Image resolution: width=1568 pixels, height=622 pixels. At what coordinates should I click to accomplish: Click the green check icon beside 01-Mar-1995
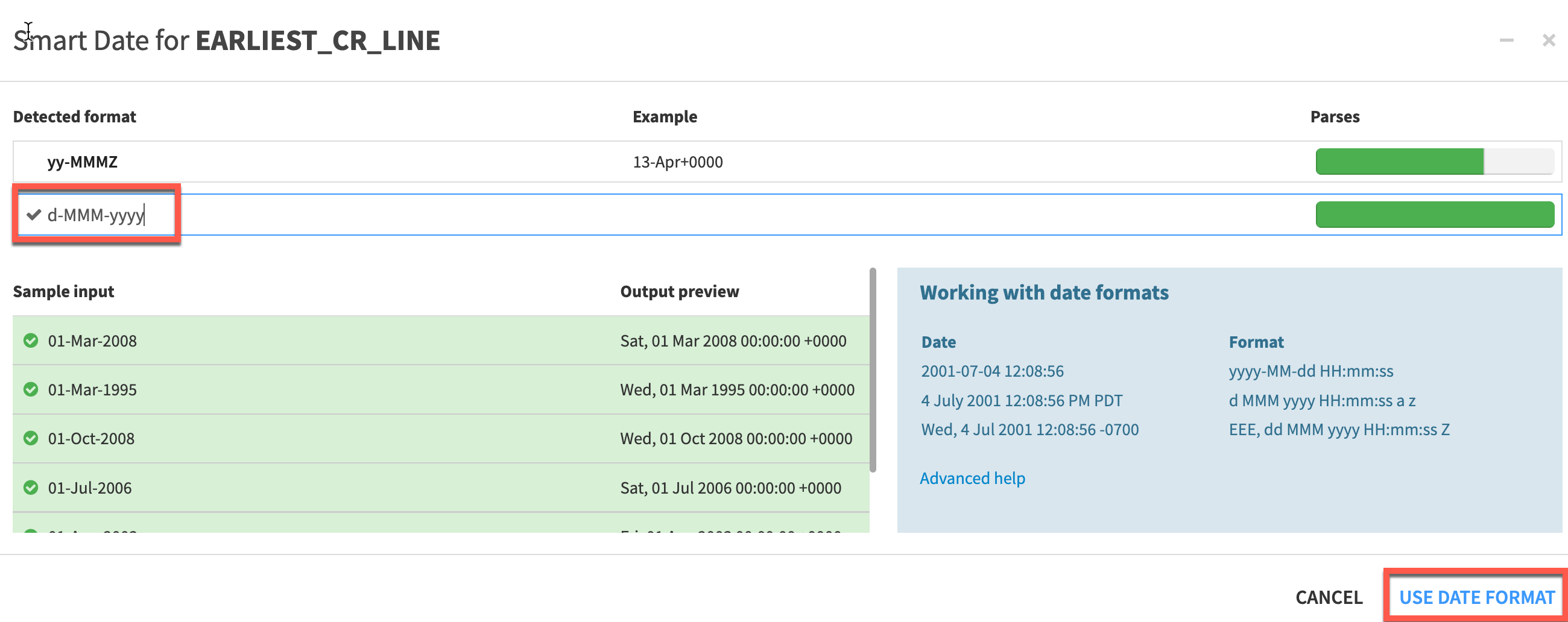coord(30,389)
